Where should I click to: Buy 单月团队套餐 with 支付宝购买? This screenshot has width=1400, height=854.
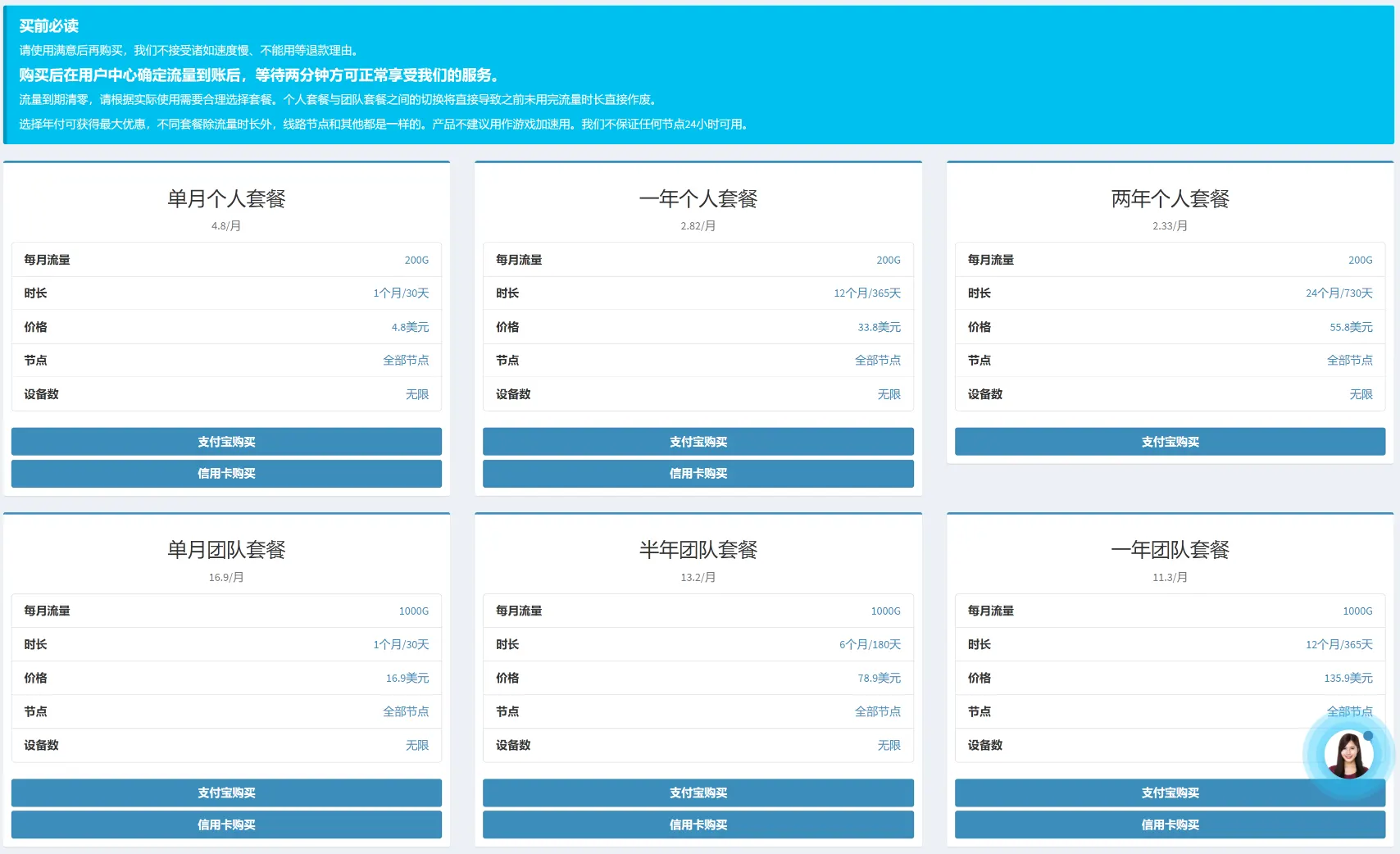pos(226,793)
